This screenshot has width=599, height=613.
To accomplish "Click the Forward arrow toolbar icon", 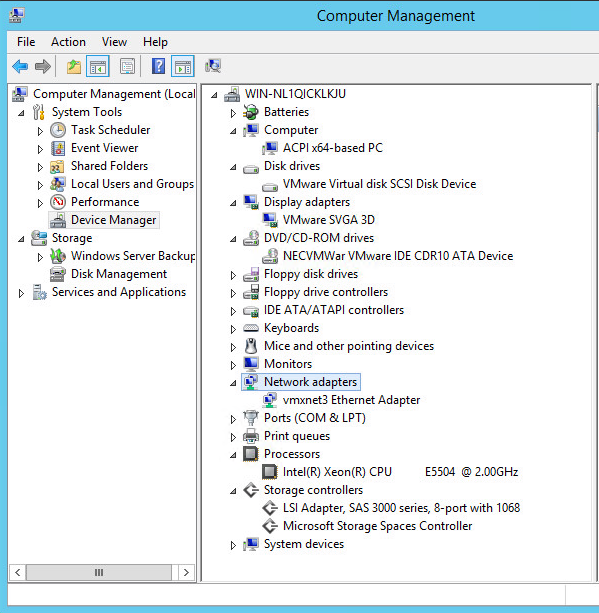I will [x=43, y=66].
